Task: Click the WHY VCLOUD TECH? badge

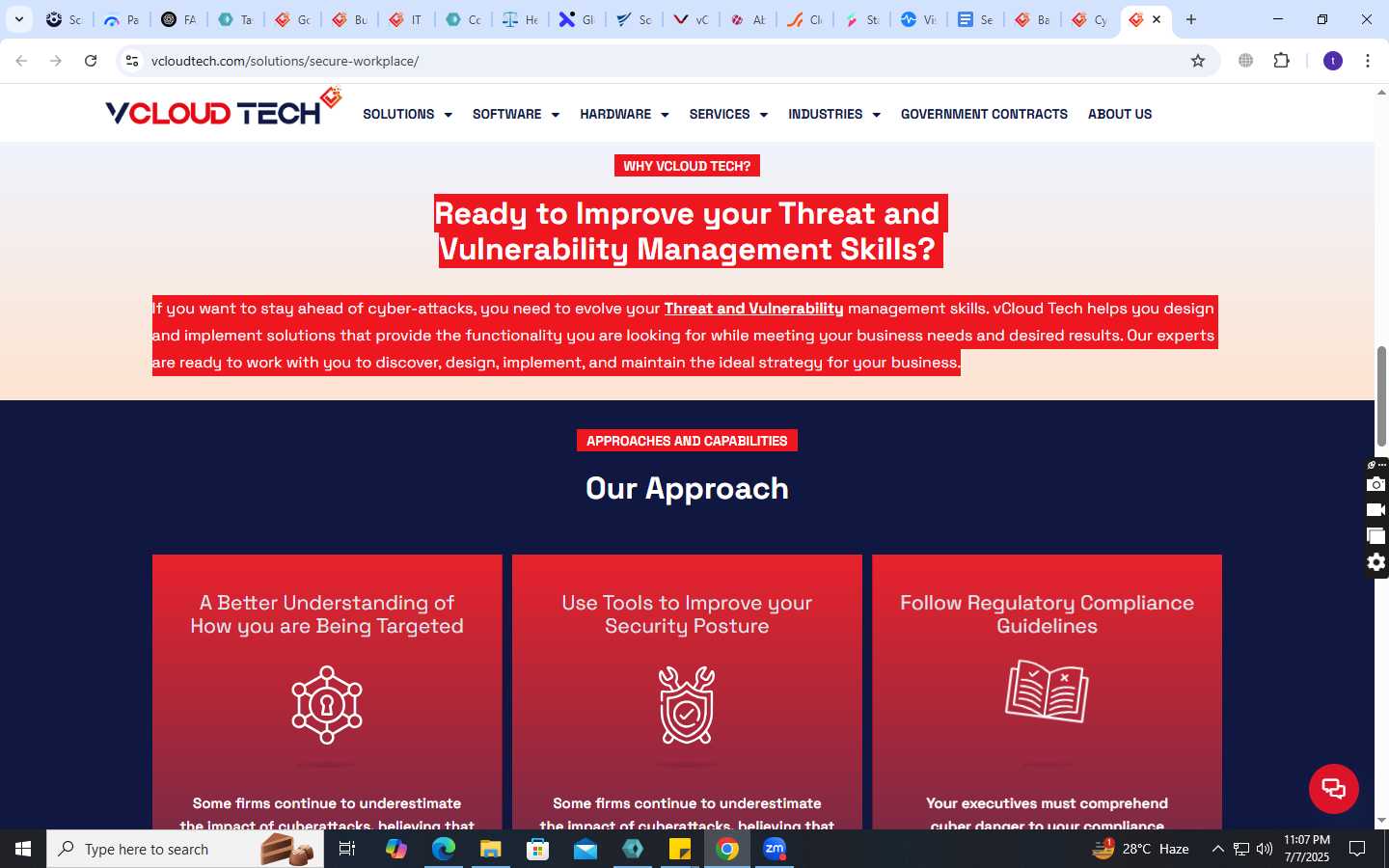Action: pyautogui.click(x=687, y=166)
